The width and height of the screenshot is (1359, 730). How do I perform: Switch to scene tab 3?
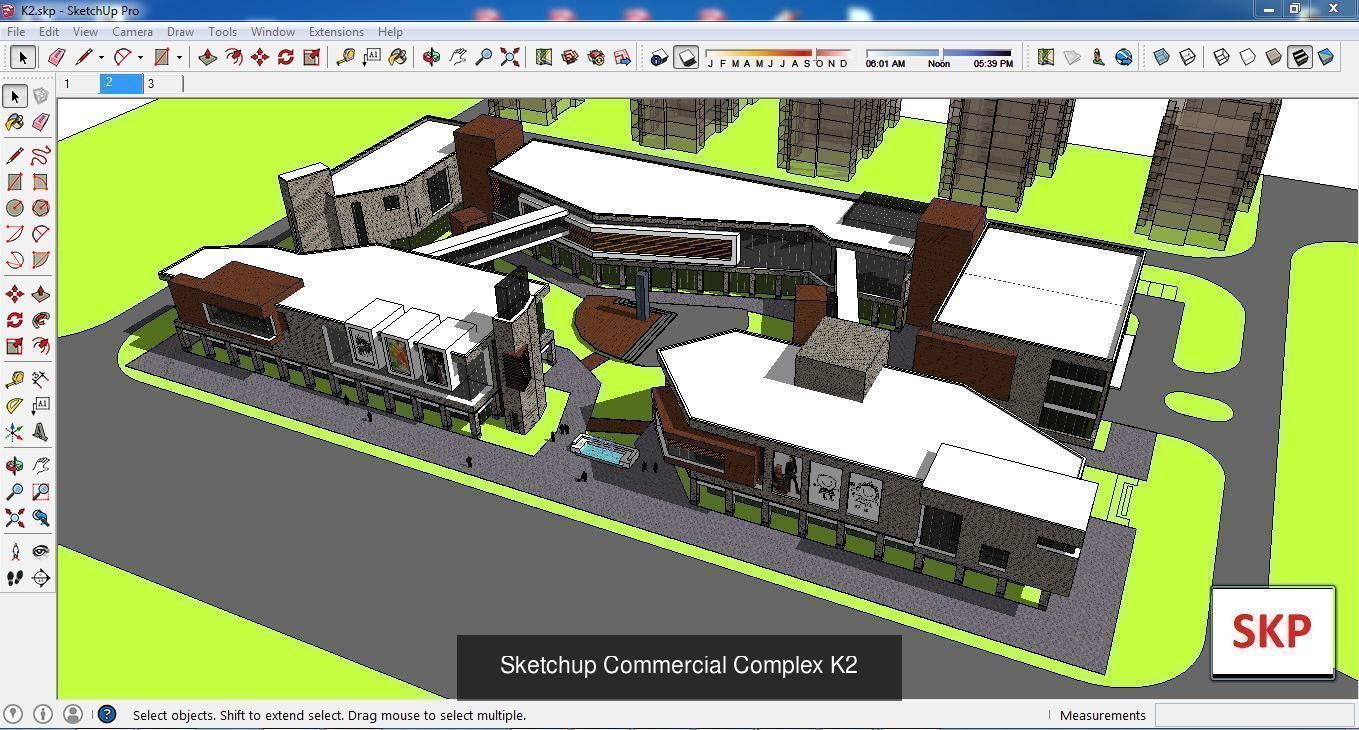(163, 84)
